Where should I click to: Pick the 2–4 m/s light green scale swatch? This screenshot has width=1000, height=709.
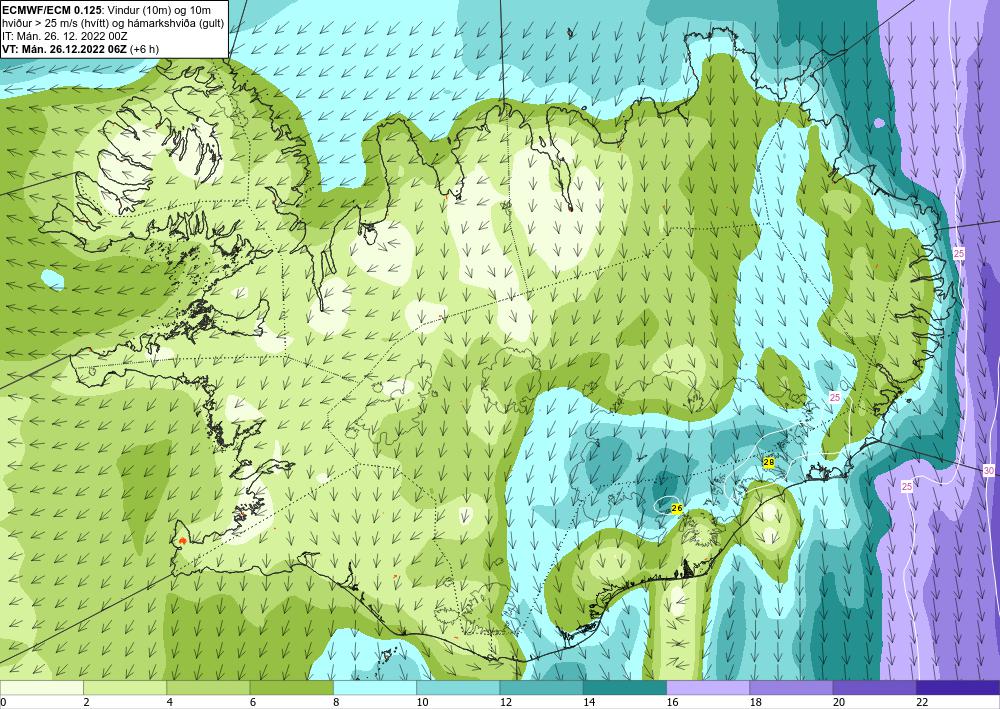125,687
